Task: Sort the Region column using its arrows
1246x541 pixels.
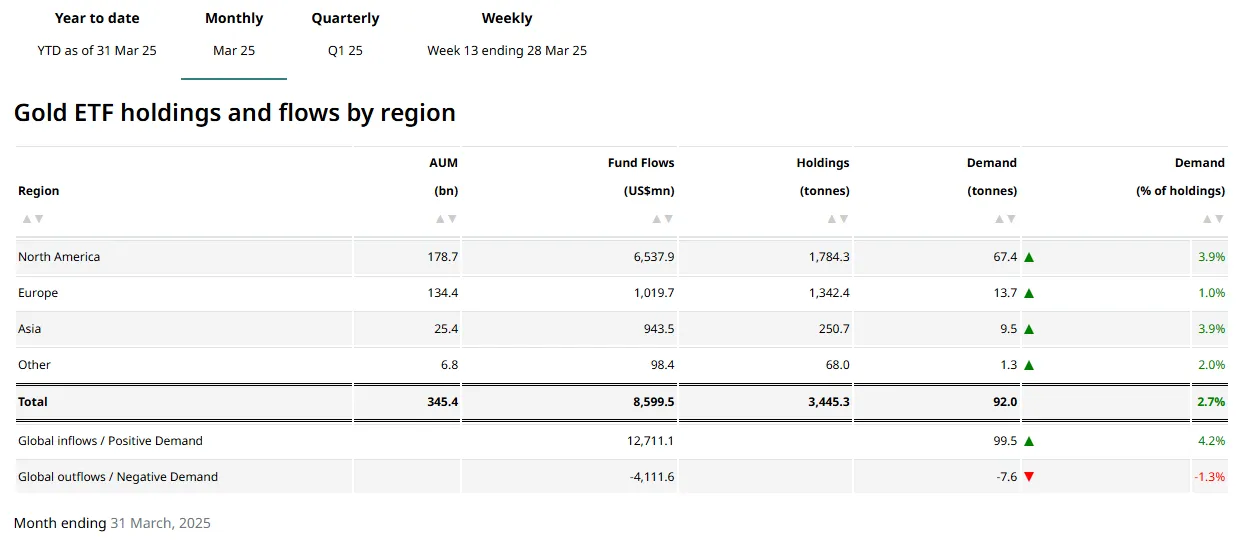Action: [x=32, y=219]
